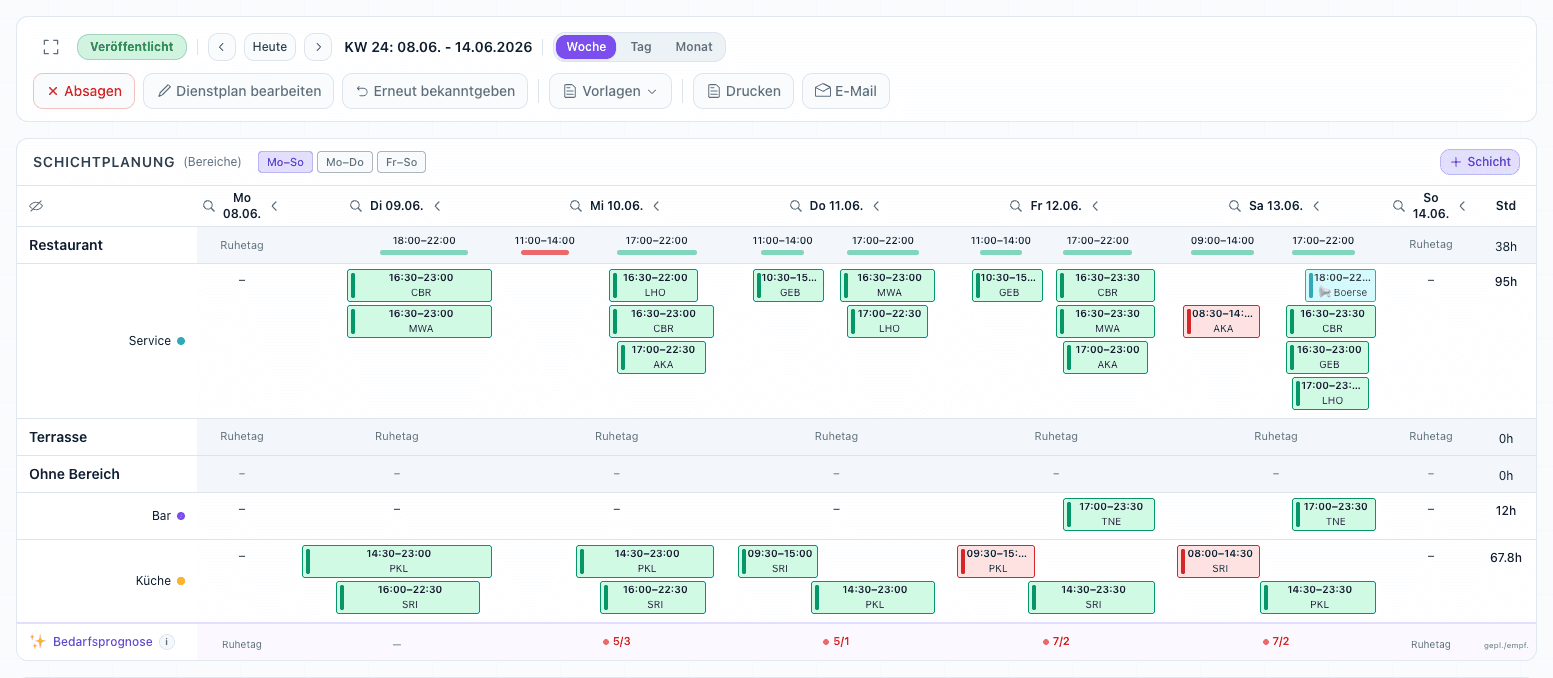Open the red 09:30 PKL Küche shift
Image resolution: width=1553 pixels, height=678 pixels.
pyautogui.click(x=996, y=561)
